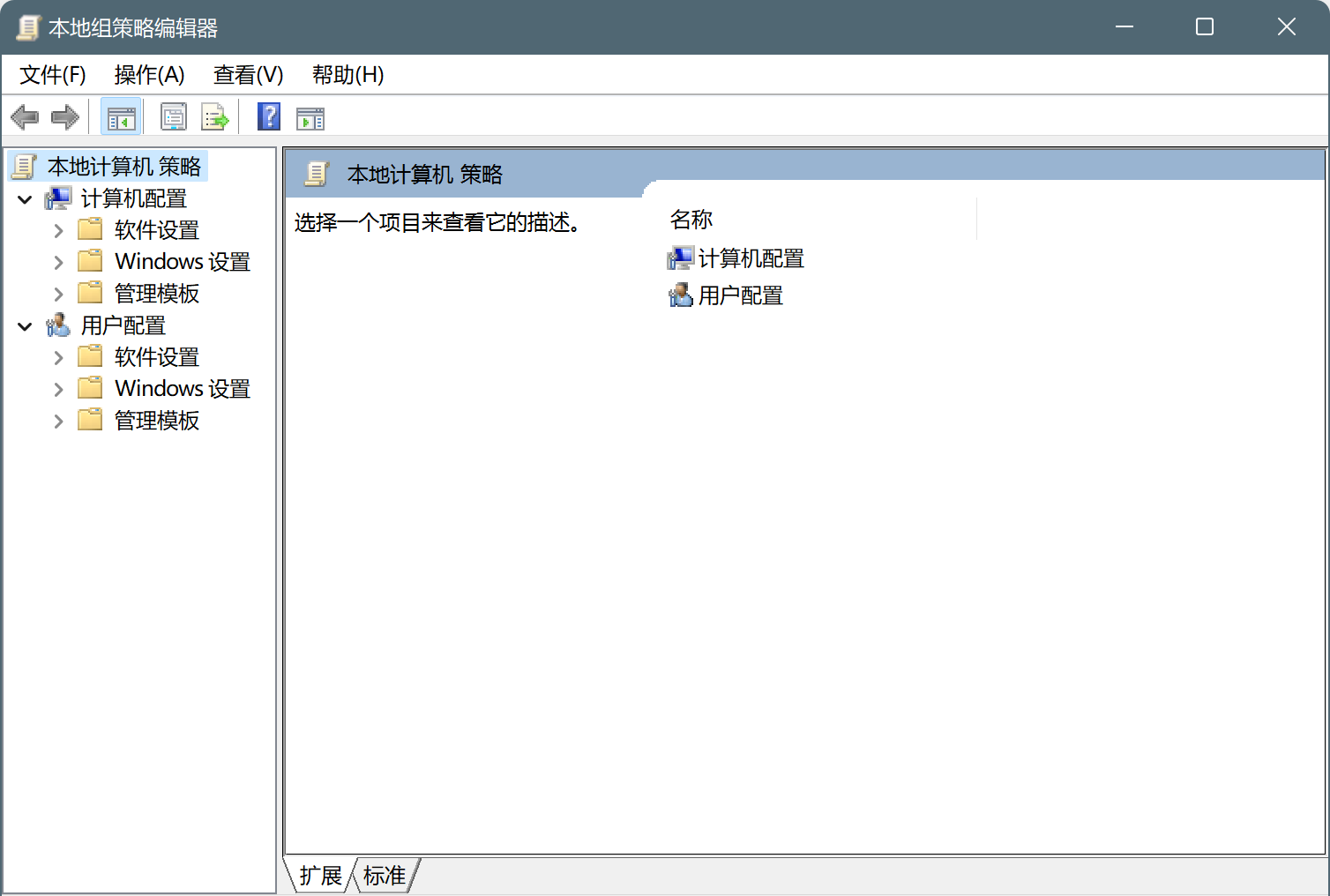
Task: Select 计算机配置 text in the right list
Action: [751, 258]
